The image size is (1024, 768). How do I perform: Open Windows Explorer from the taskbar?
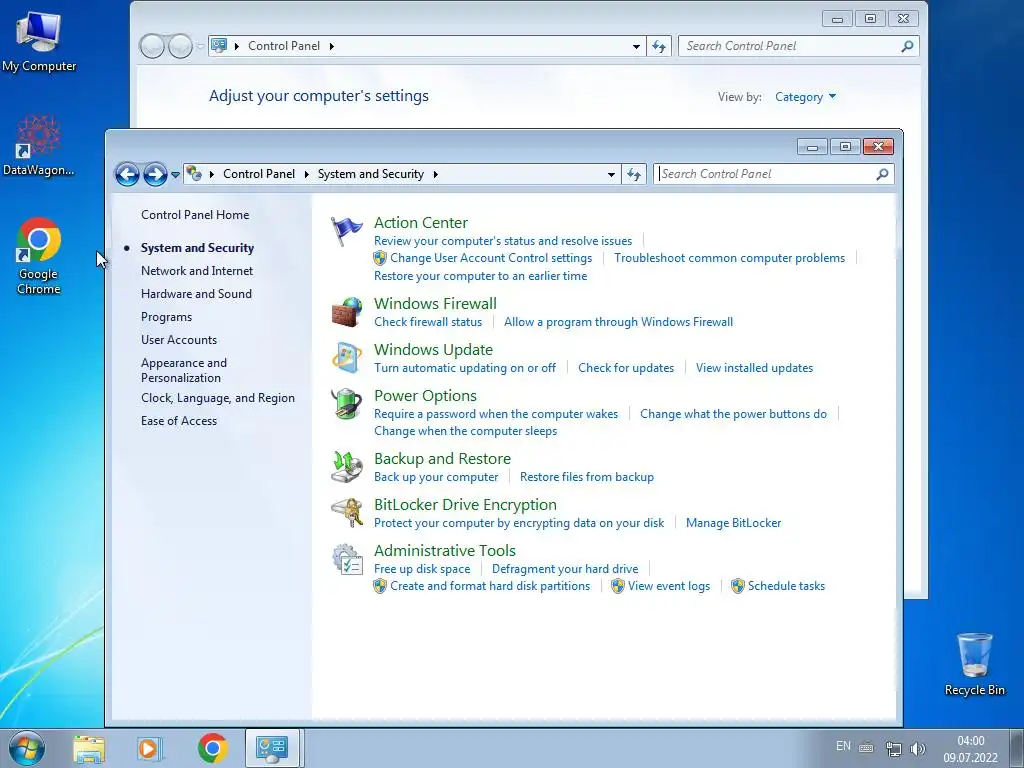click(89, 748)
